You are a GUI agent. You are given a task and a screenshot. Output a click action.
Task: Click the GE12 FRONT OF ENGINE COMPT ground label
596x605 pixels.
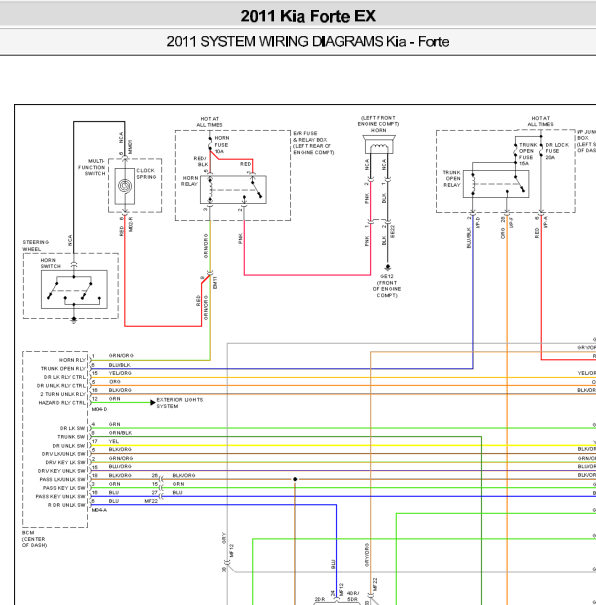[387, 286]
